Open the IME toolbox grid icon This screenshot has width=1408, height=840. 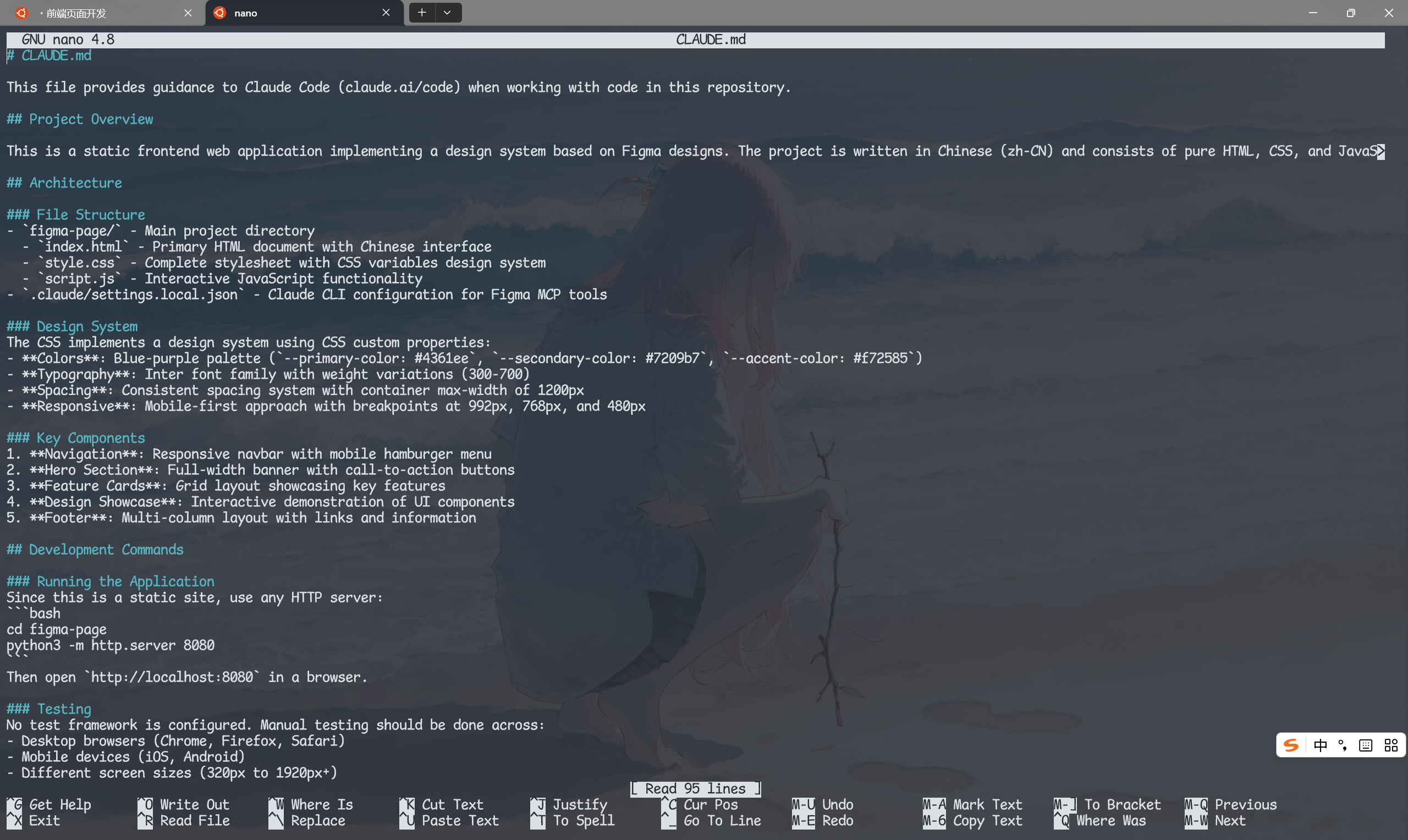[x=1391, y=745]
